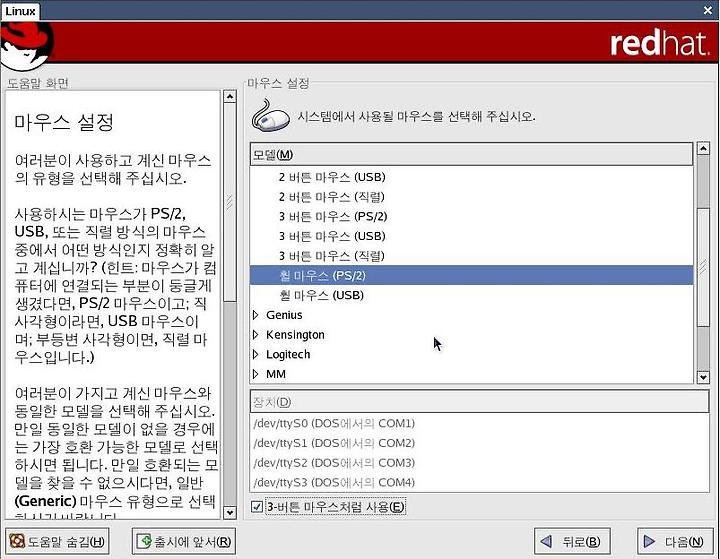Image resolution: width=720 pixels, height=559 pixels.
Task: Select device /dev/ttyS2 (COM3)
Action: pos(479,463)
